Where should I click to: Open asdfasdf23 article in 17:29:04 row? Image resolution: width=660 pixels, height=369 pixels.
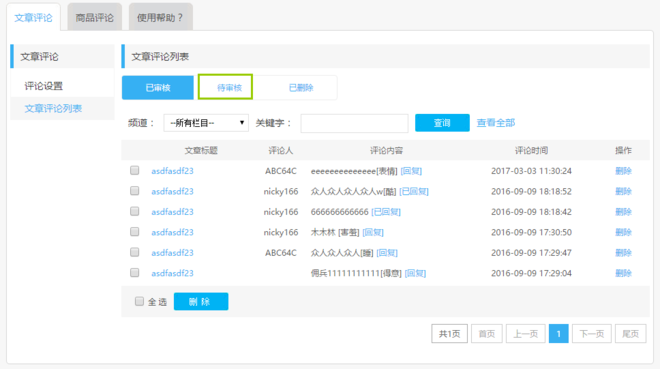tap(172, 273)
